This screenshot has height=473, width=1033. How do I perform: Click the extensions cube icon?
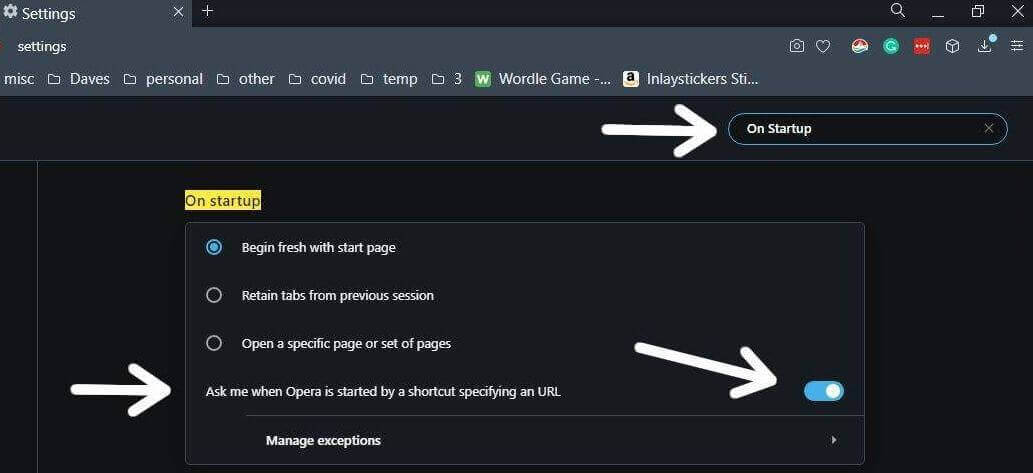coord(952,46)
